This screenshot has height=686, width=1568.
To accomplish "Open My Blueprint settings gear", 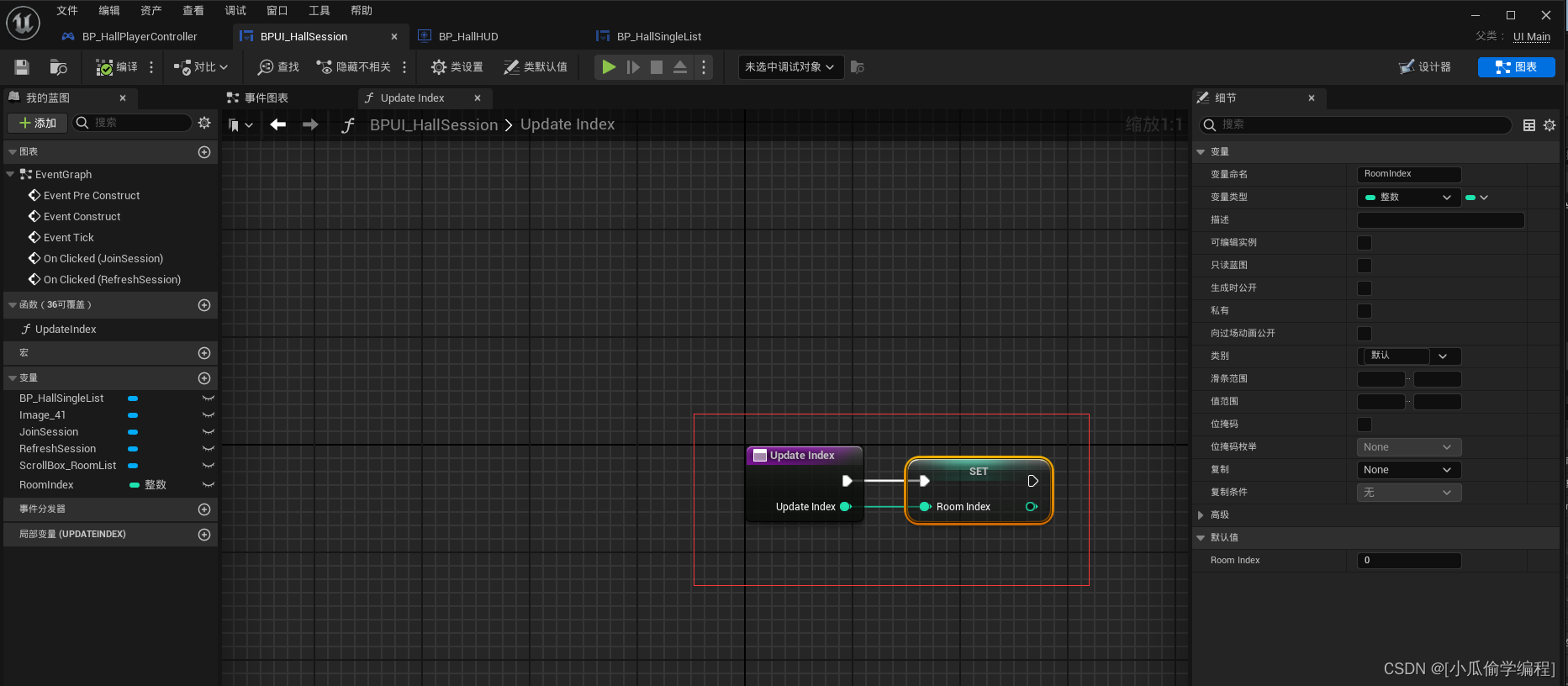I will pos(204,123).
